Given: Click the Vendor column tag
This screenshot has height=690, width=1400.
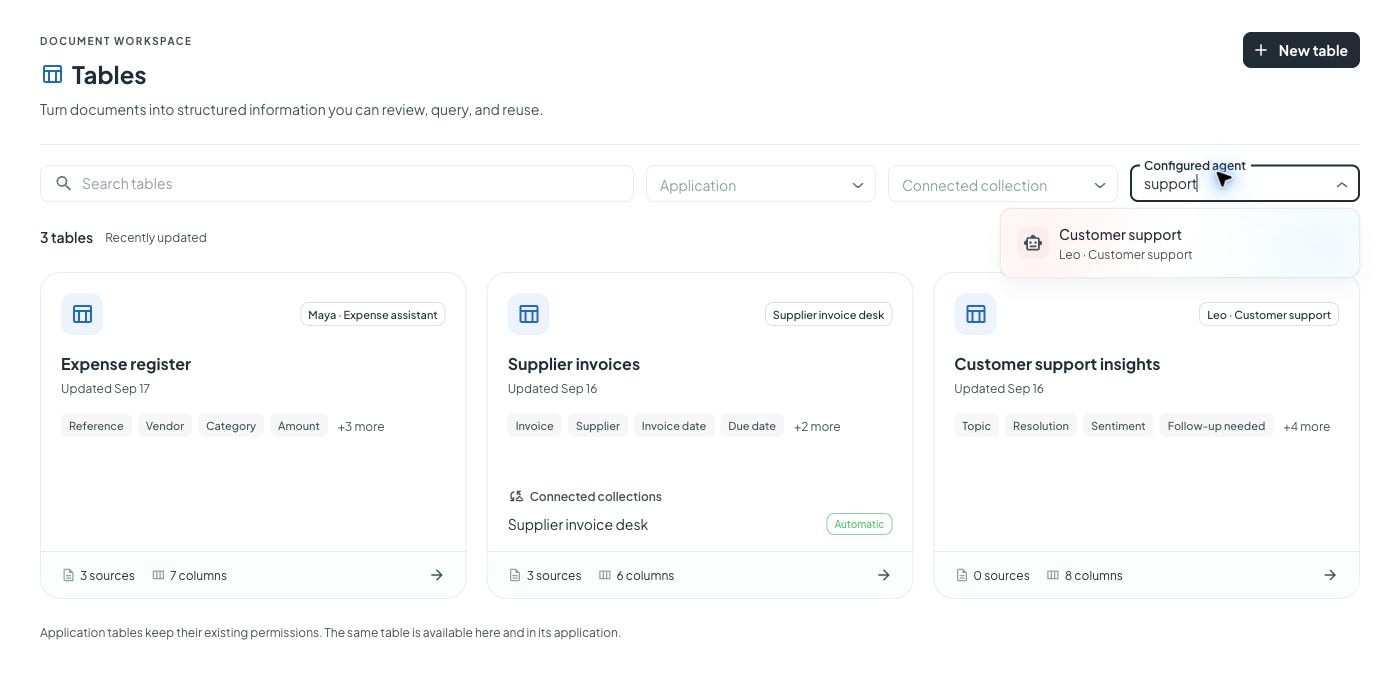Looking at the screenshot, I should coord(165,426).
